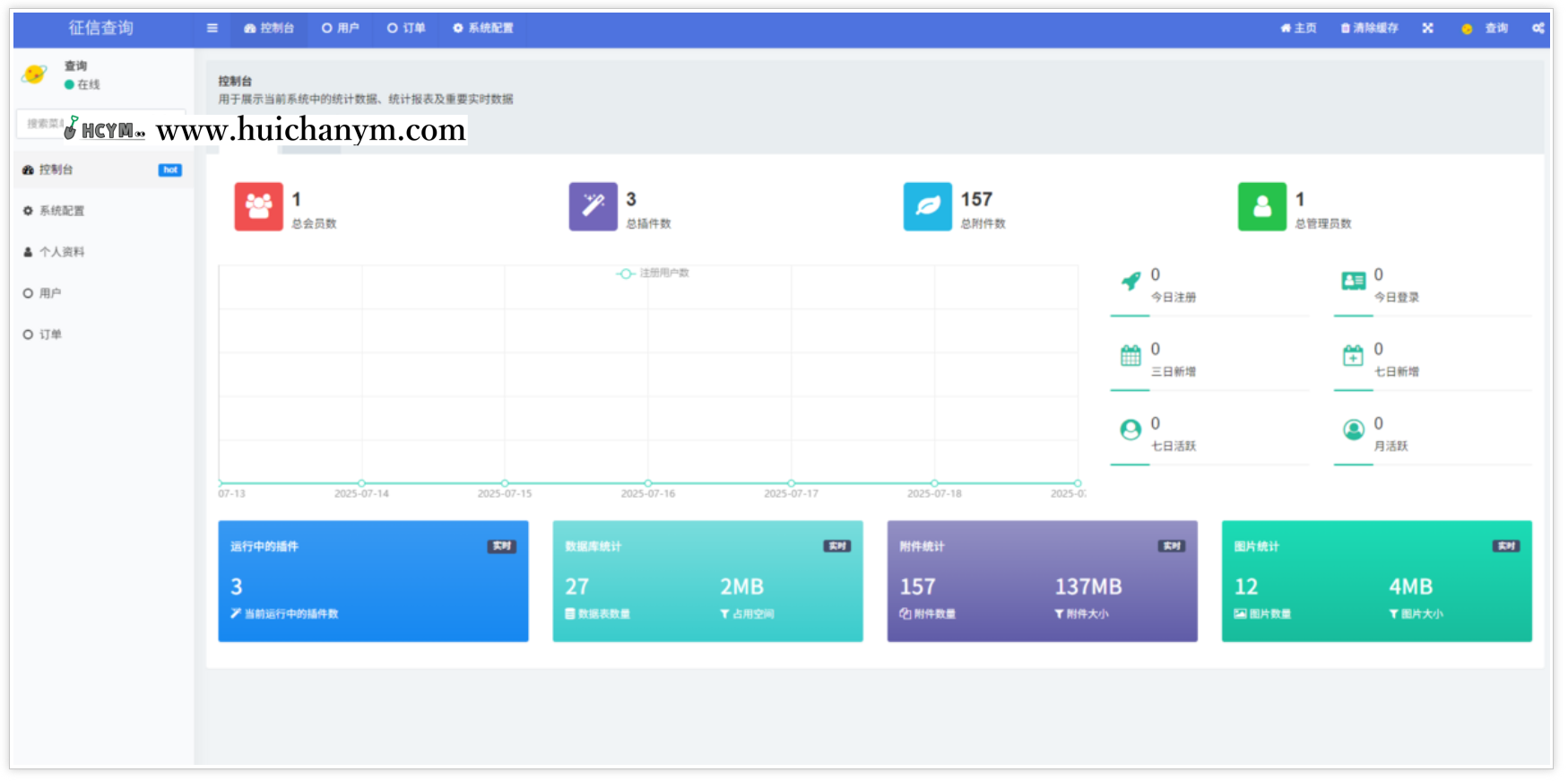Image resolution: width=1568 pixels, height=781 pixels.
Task: Click the 主页 home link
Action: click(1298, 28)
